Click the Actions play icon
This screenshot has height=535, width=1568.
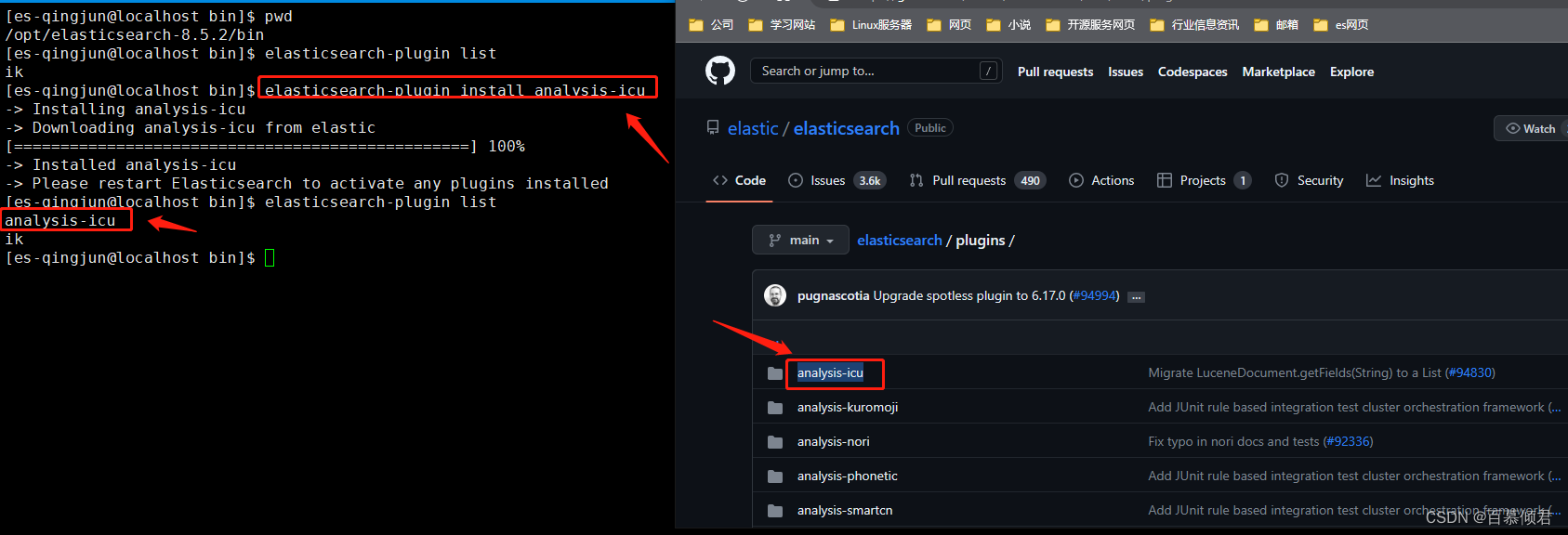click(1076, 180)
